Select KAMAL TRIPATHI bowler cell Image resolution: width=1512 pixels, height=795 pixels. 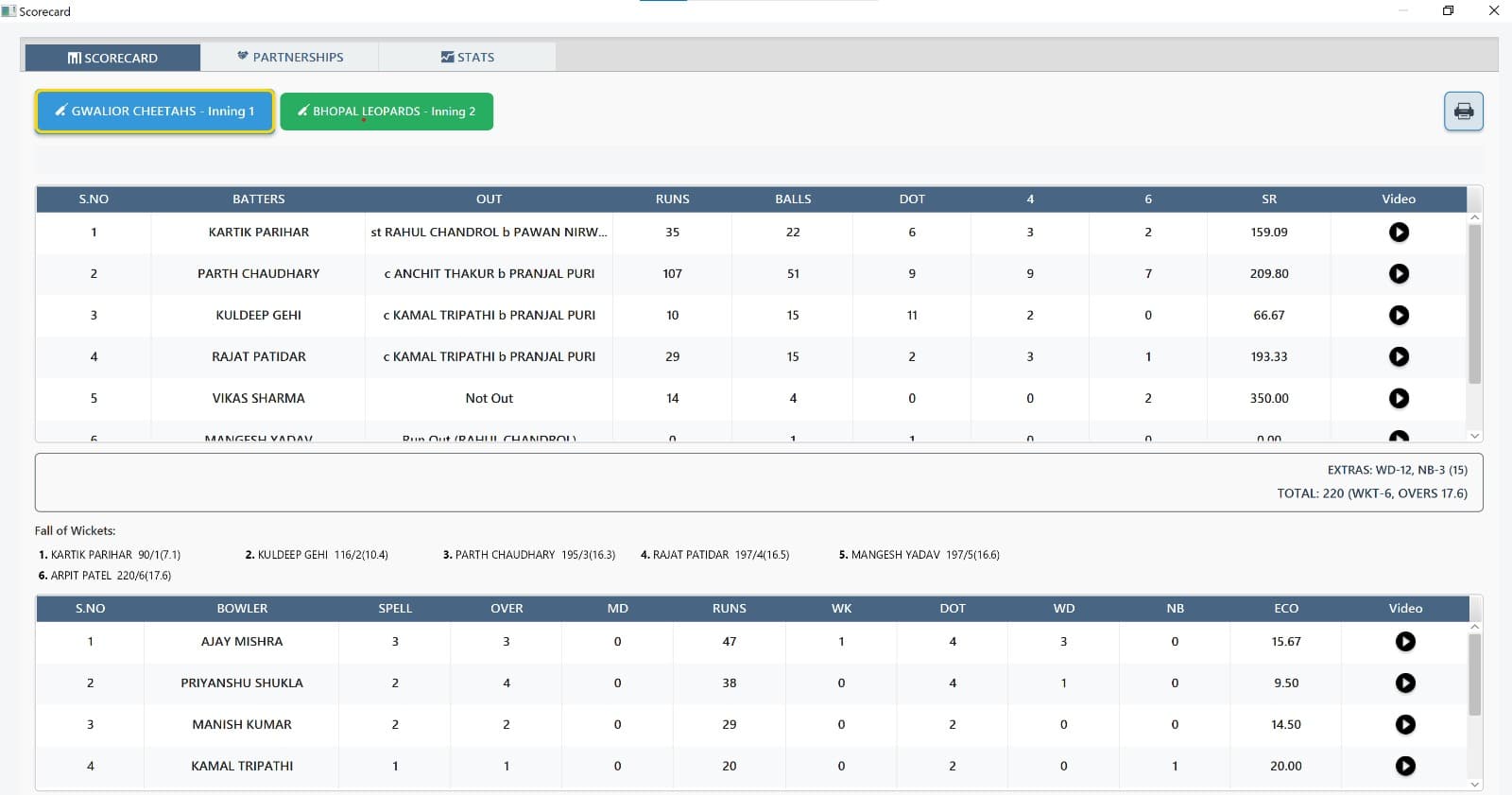click(242, 766)
